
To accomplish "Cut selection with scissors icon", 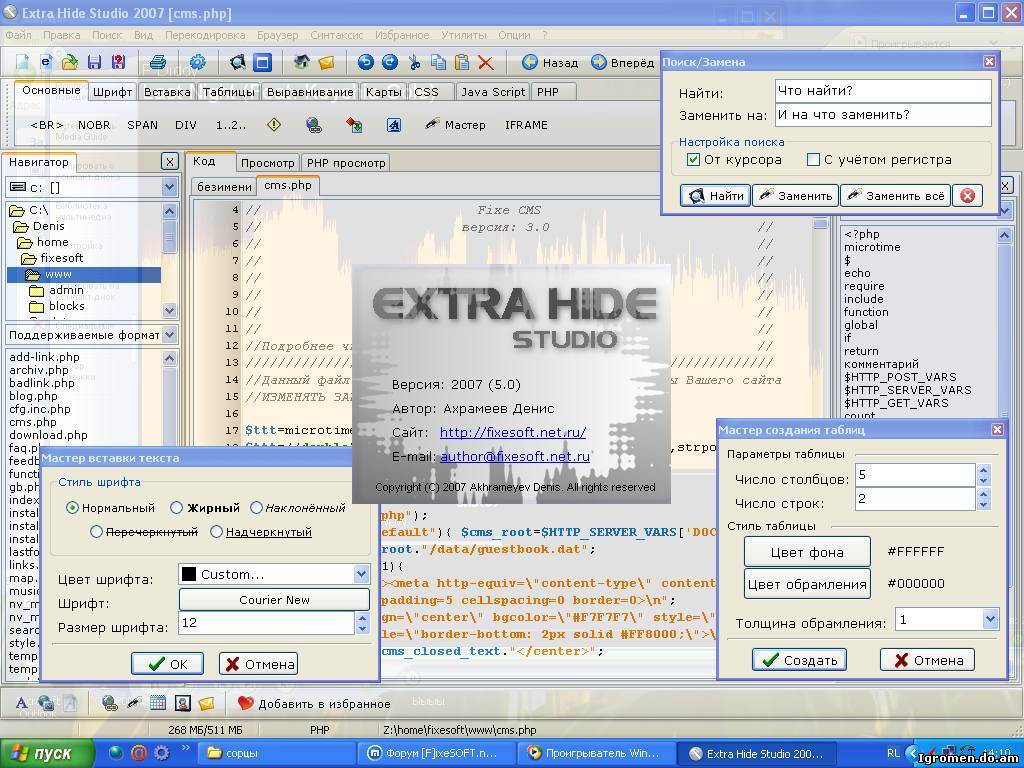I will pyautogui.click(x=414, y=63).
